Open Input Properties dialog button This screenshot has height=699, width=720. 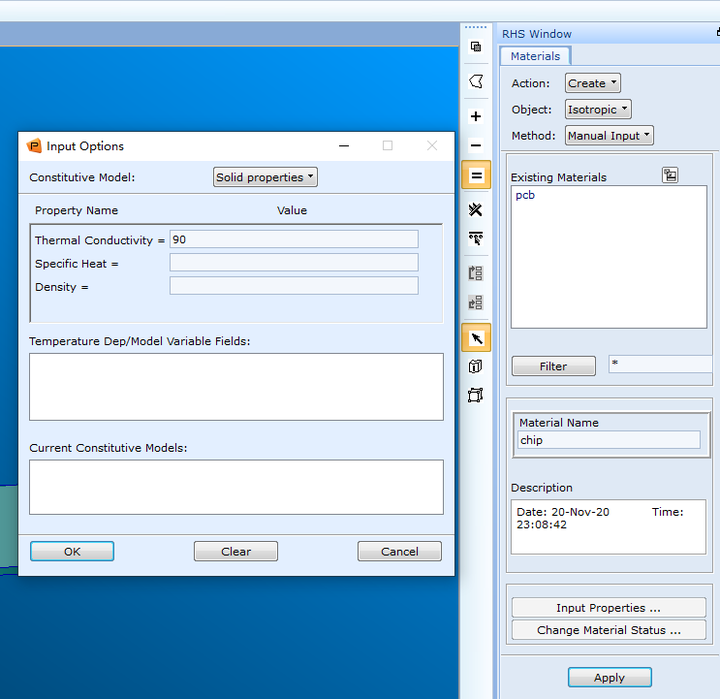(608, 608)
